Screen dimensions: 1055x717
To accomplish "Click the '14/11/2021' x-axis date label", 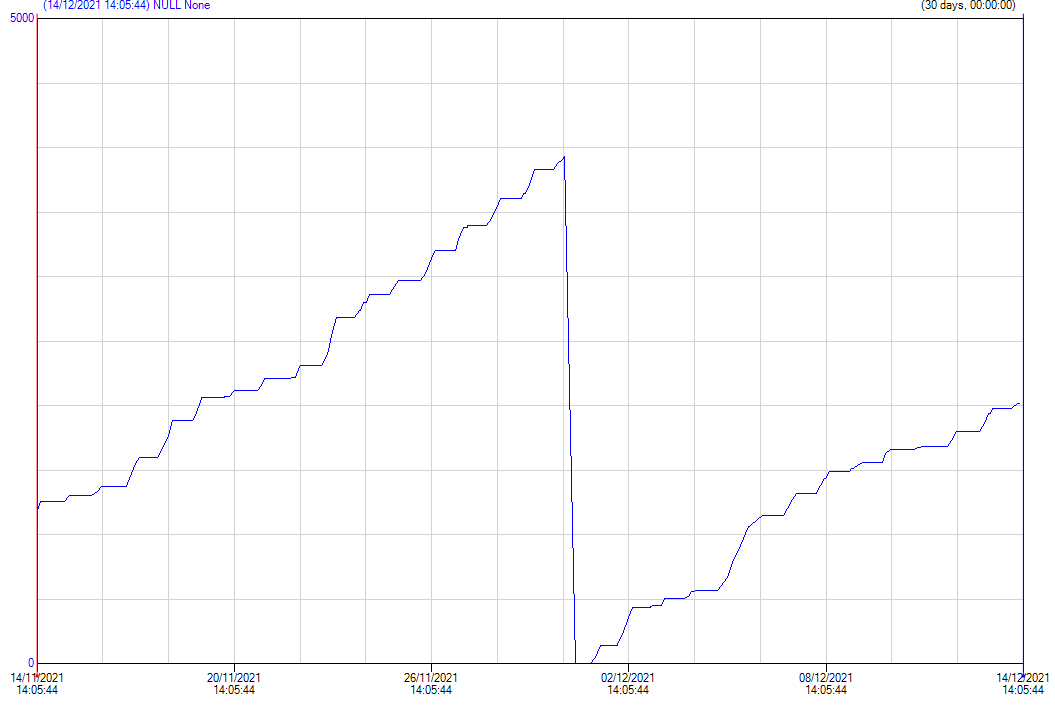I will coord(37,677).
